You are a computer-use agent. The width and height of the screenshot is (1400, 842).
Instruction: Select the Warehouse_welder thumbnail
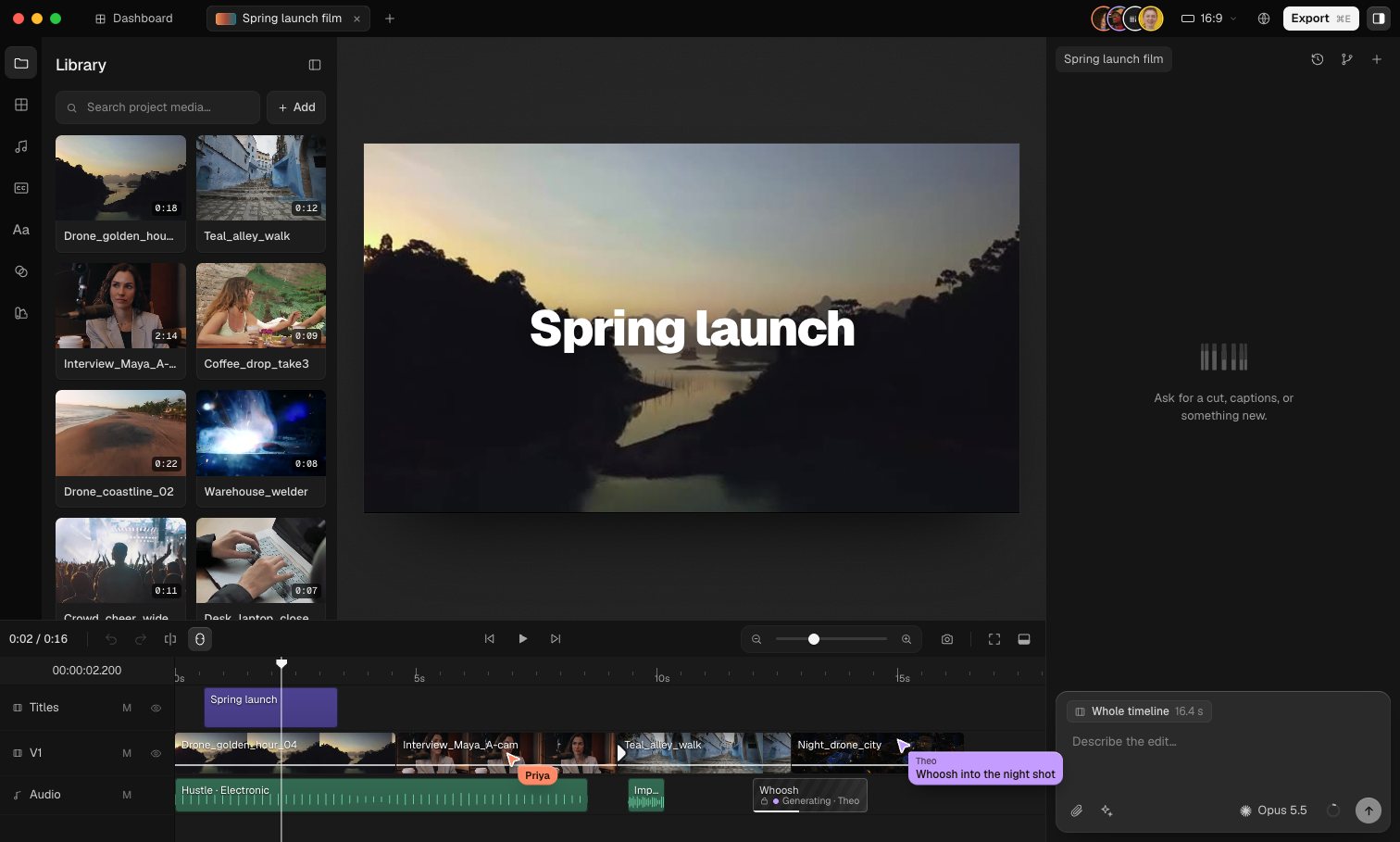(x=261, y=433)
